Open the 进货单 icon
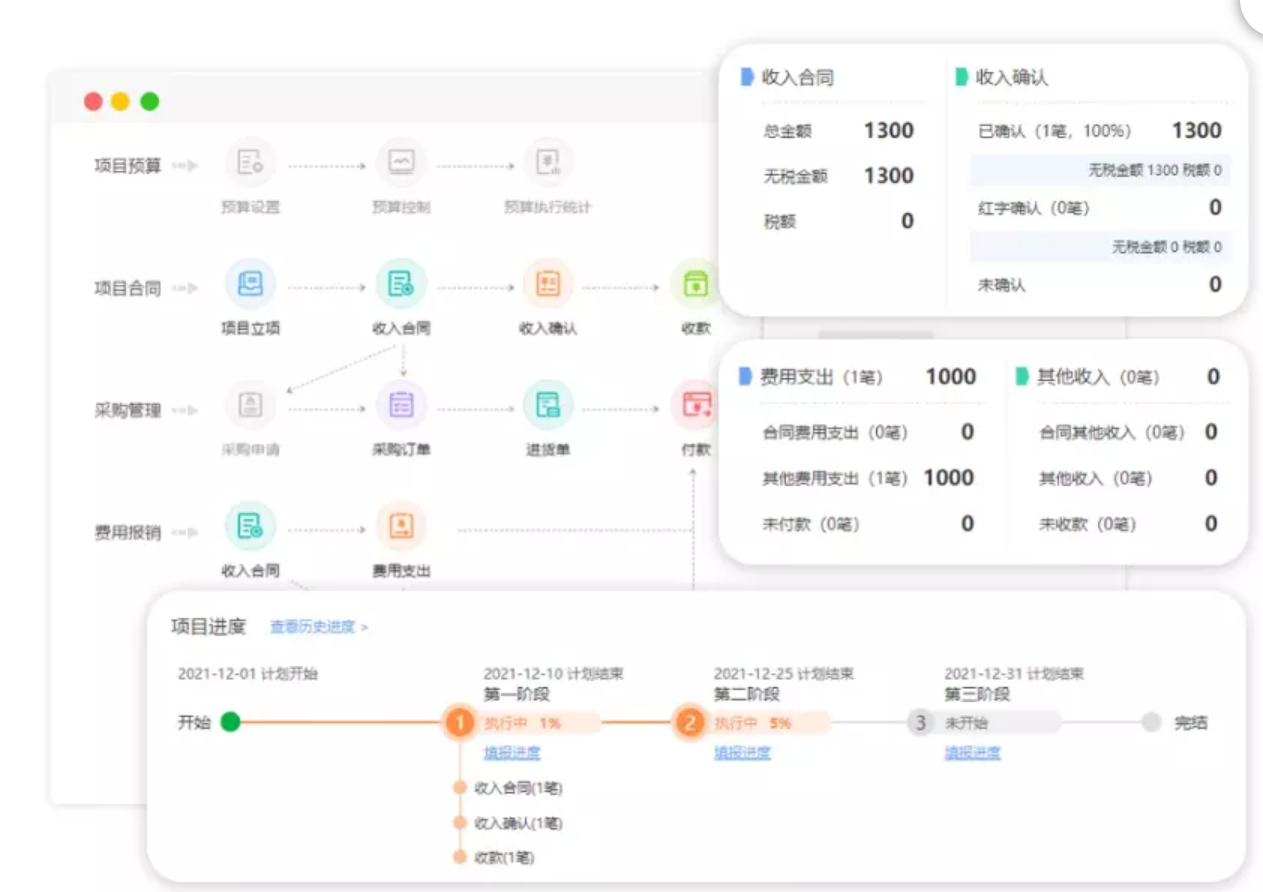 (x=548, y=405)
